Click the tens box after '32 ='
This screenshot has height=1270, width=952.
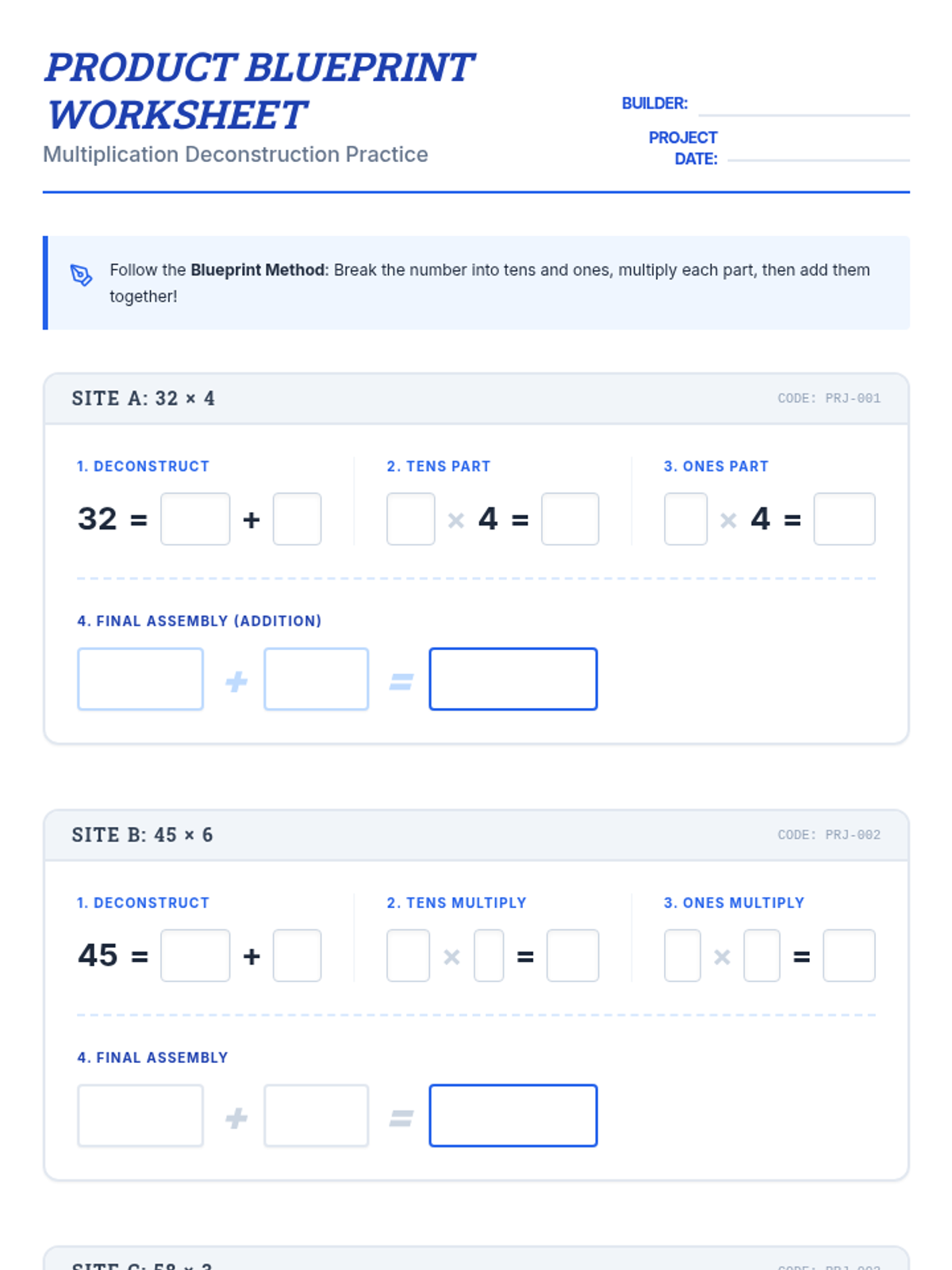[x=195, y=519]
